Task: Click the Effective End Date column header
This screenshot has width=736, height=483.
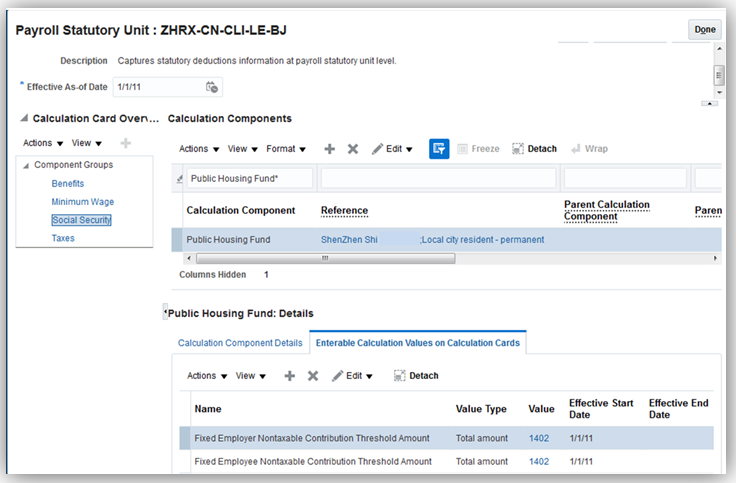Action: (678, 409)
